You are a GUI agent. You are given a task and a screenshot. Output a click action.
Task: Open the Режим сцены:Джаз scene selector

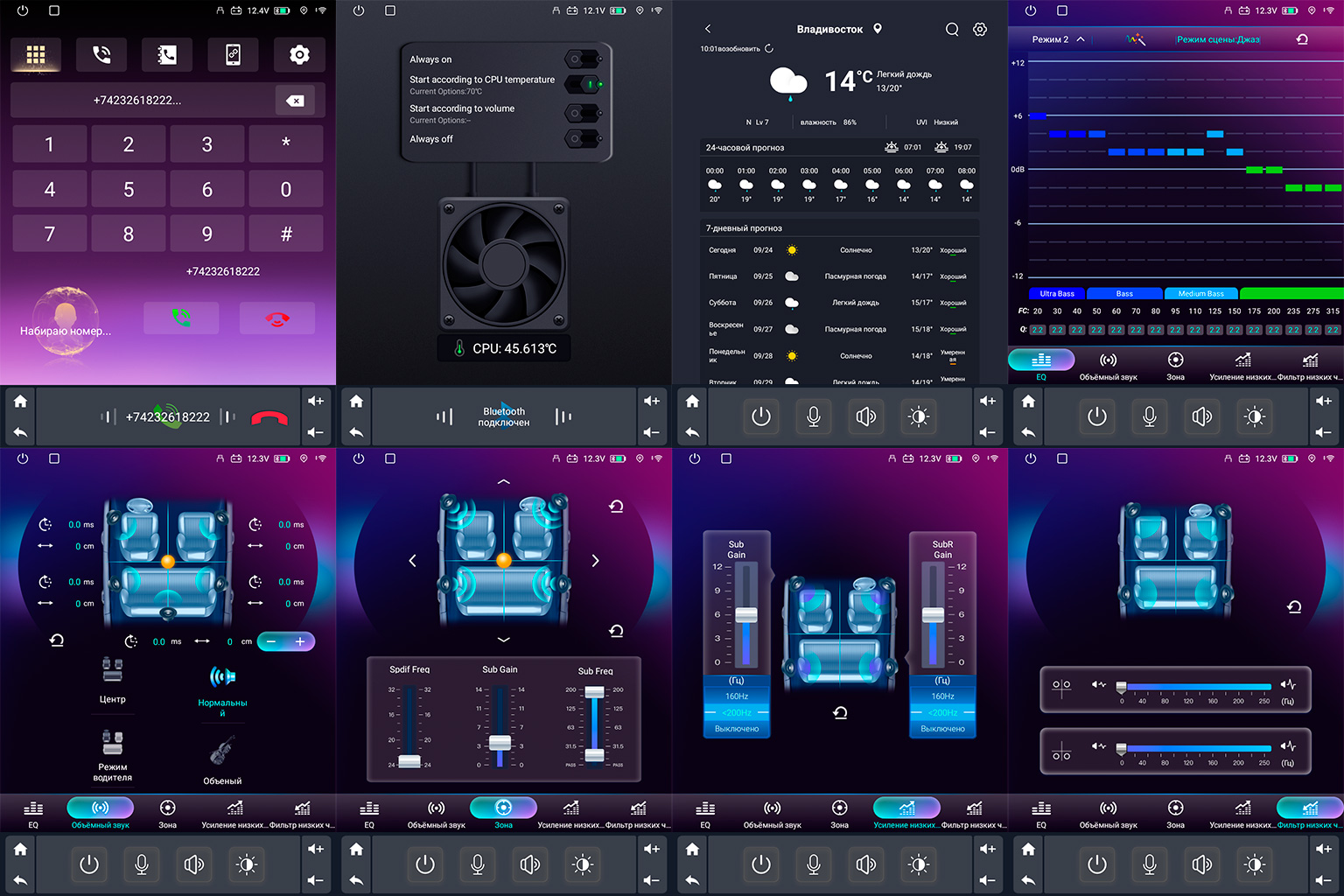click(1218, 39)
